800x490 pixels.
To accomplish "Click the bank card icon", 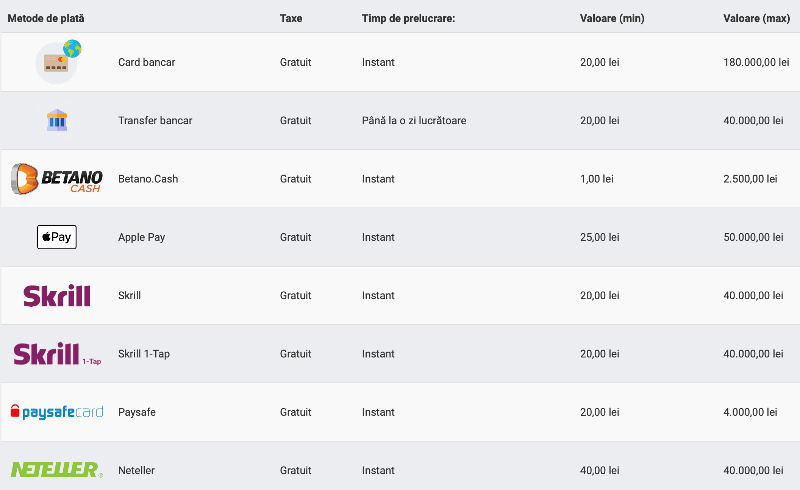I will (57, 62).
